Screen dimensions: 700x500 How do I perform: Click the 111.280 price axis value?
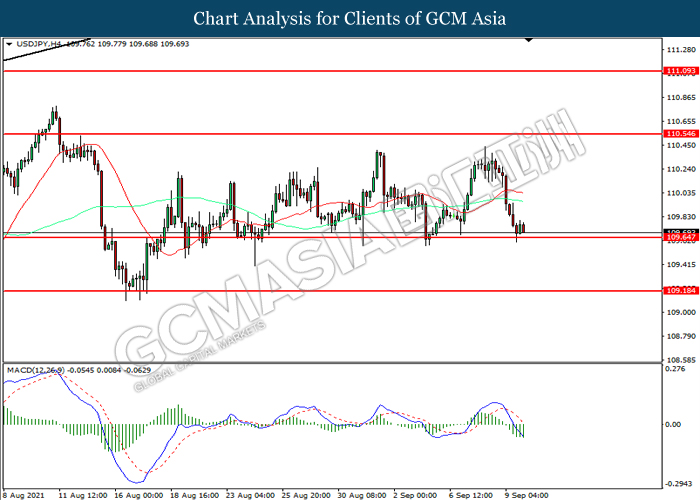(x=681, y=50)
